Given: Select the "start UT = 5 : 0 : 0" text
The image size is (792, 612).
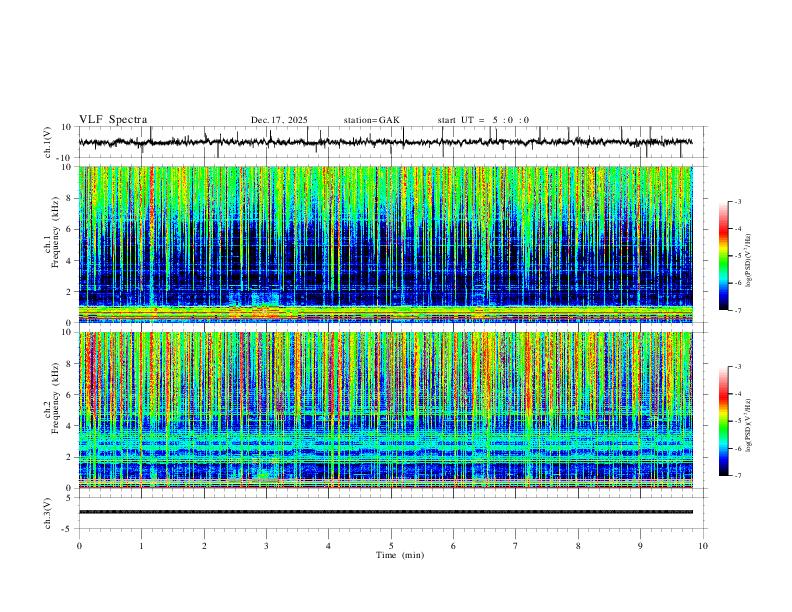Looking at the screenshot, I should (483, 120).
